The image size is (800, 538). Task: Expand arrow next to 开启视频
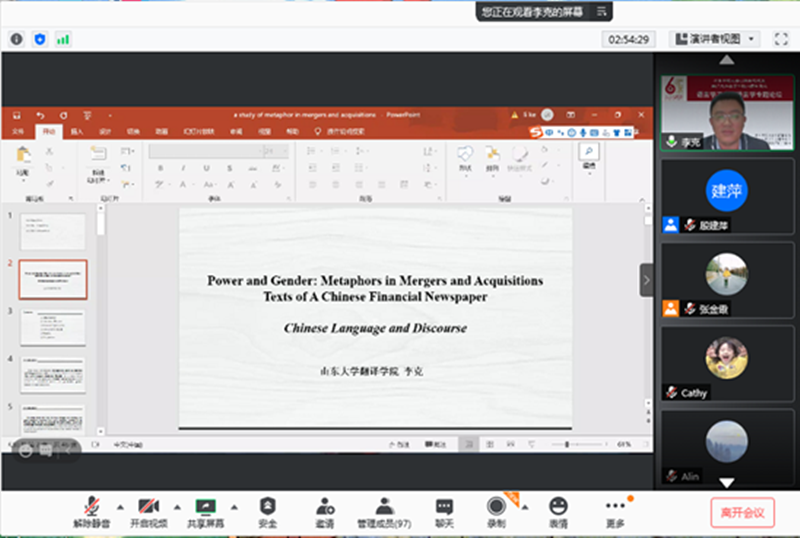(177, 505)
